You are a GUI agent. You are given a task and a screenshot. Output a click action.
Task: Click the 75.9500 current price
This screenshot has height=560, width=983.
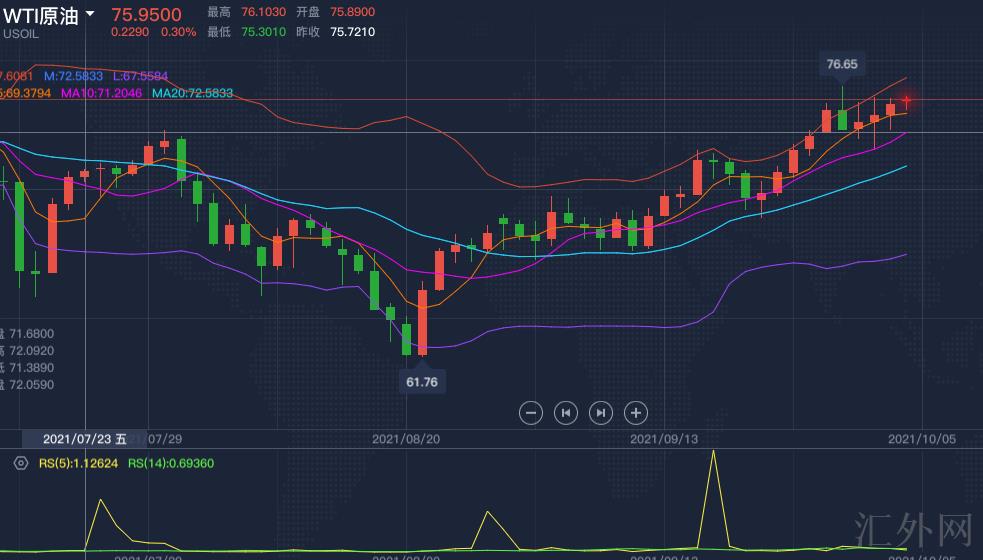click(x=146, y=14)
